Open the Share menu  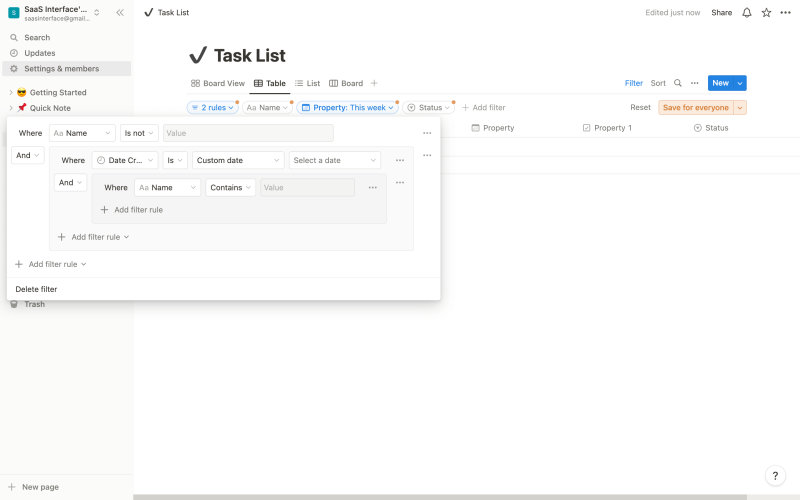click(x=721, y=13)
